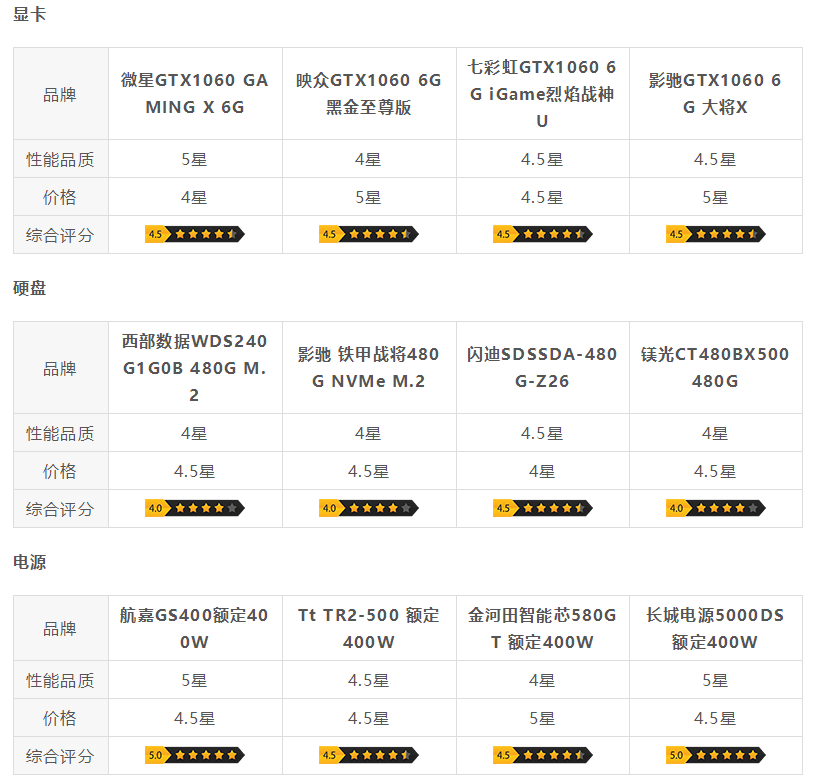Click the 闪迪SDSSDA-480G-Z26 cell
Viewport: 813px width, 781px height.
(x=542, y=368)
